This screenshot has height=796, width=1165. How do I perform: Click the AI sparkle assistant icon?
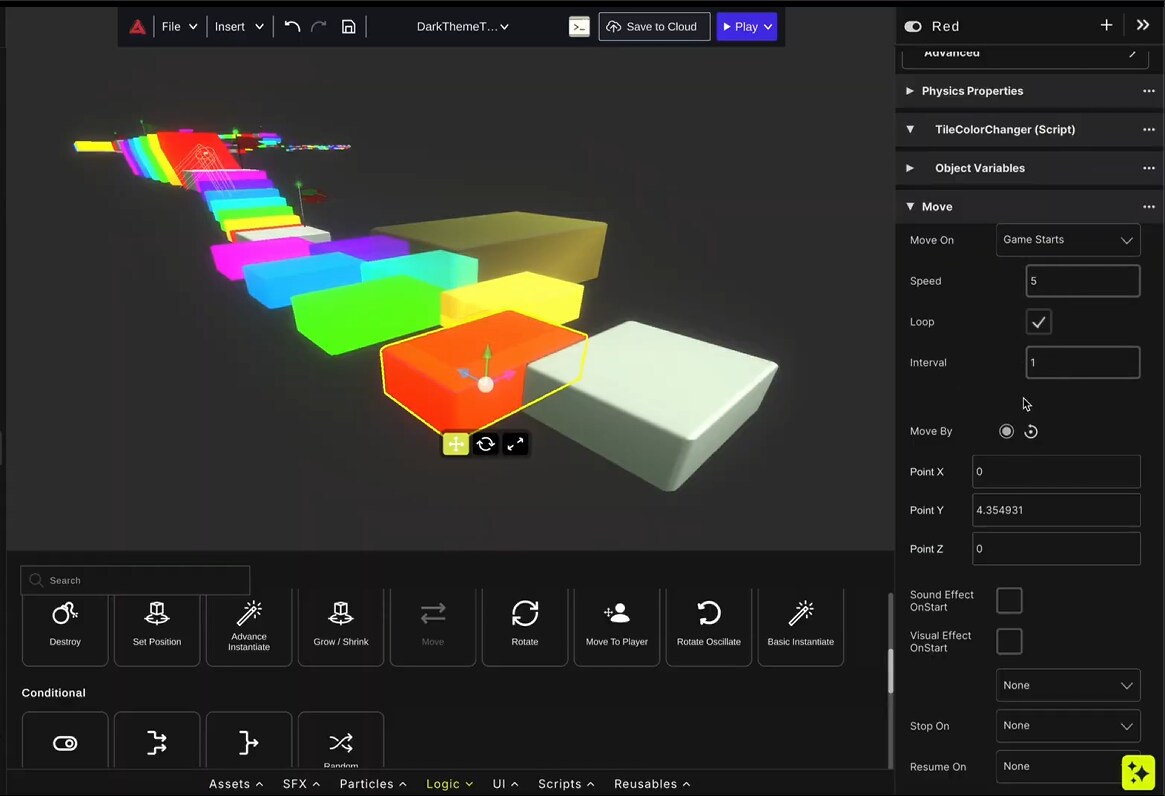click(x=1138, y=772)
